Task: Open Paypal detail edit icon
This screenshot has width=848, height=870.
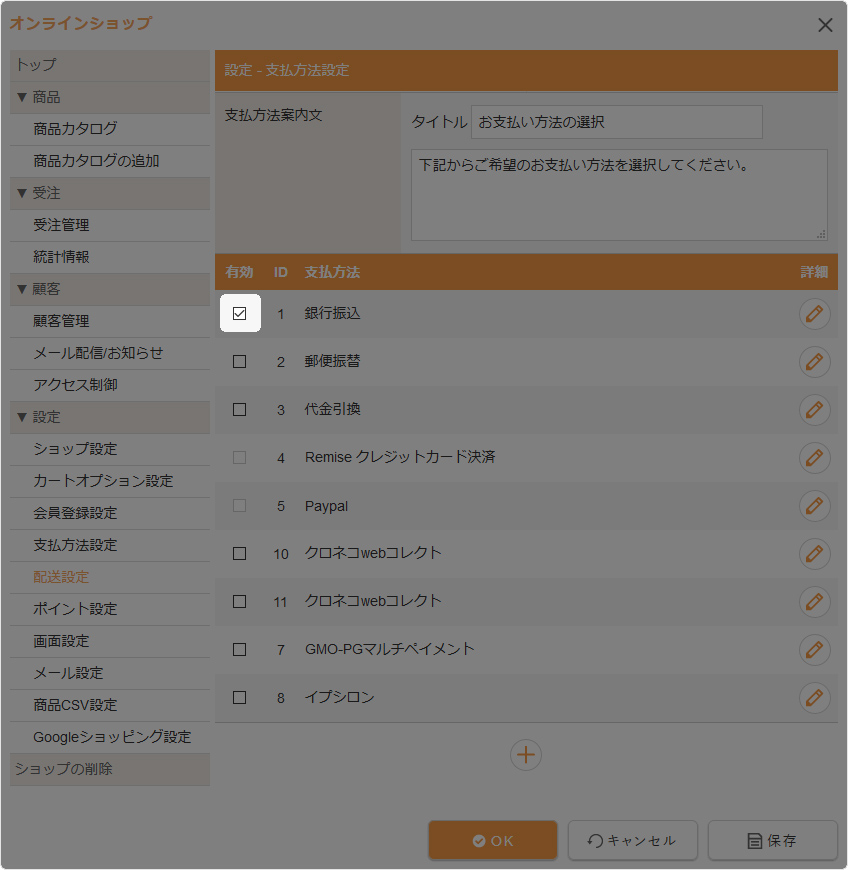Action: click(x=814, y=506)
